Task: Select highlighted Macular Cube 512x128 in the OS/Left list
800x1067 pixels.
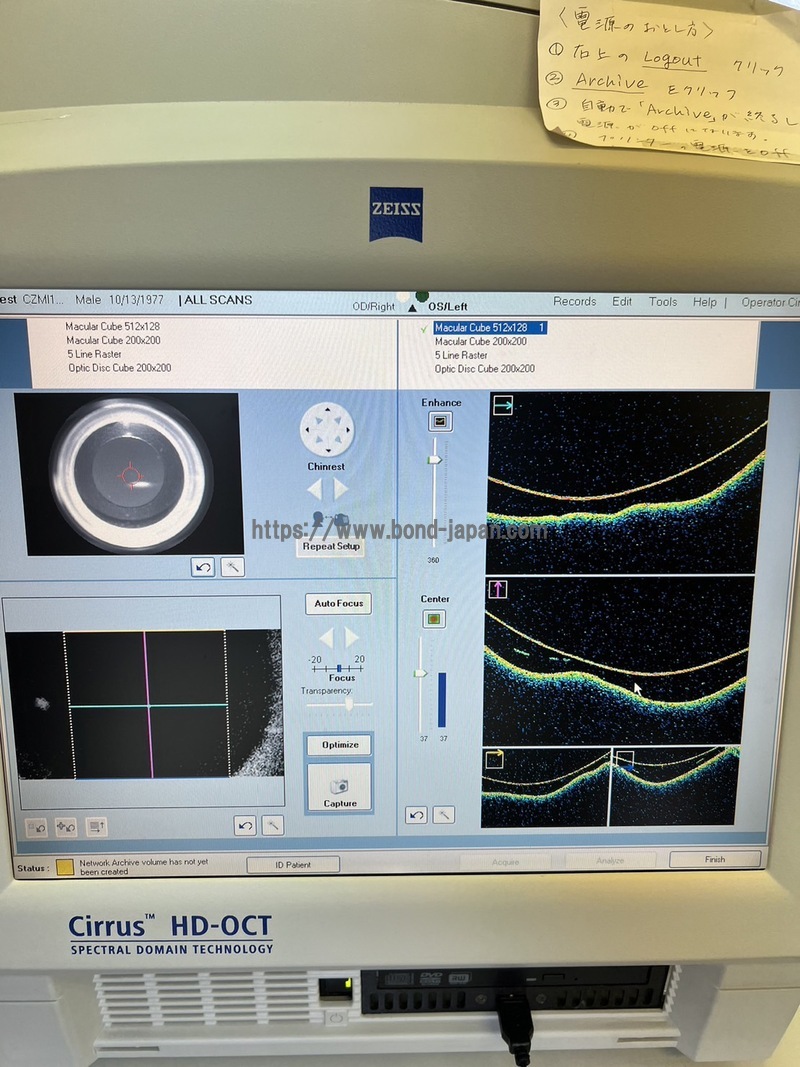Action: (490, 328)
